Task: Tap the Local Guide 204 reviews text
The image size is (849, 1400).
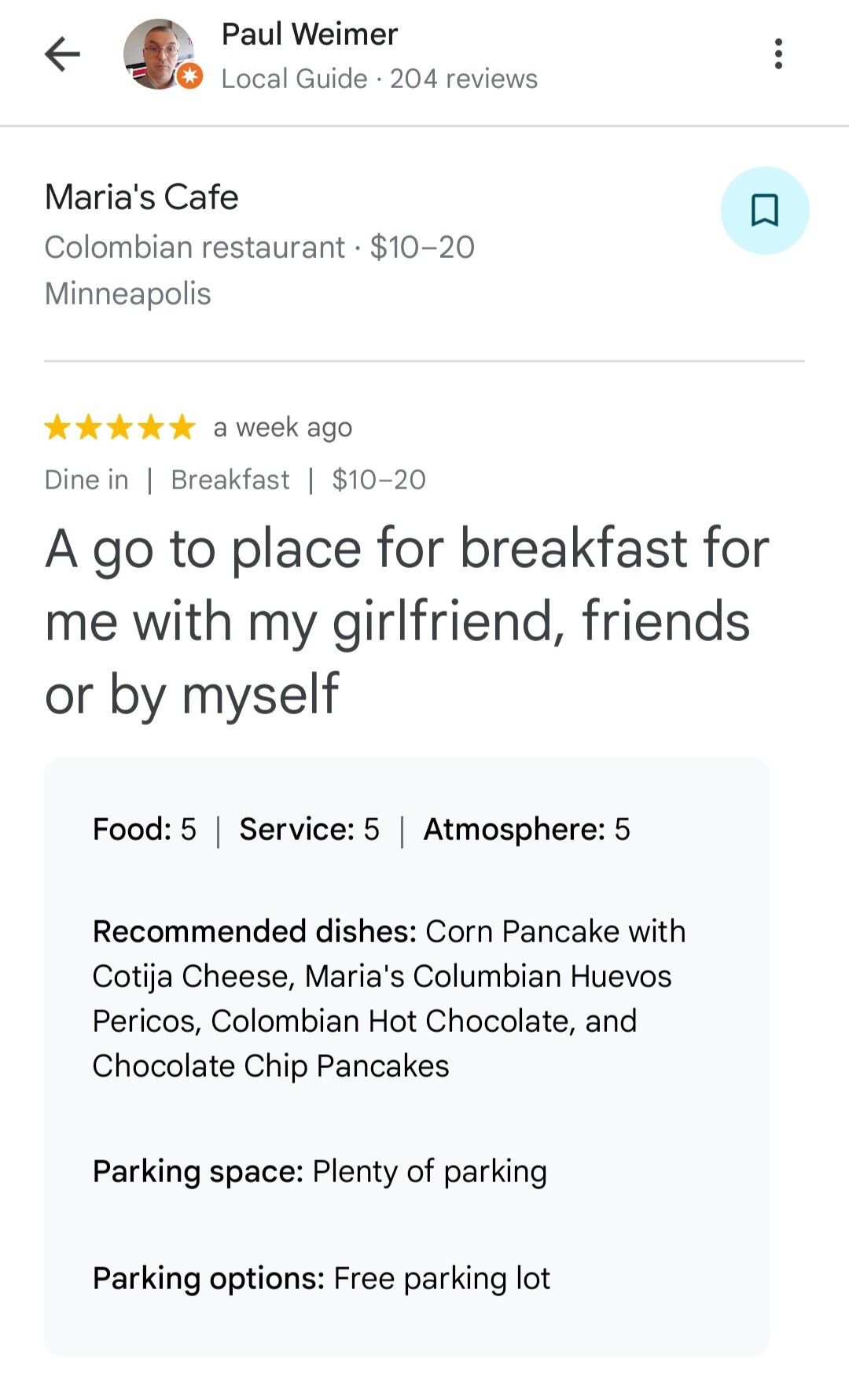Action: (379, 79)
